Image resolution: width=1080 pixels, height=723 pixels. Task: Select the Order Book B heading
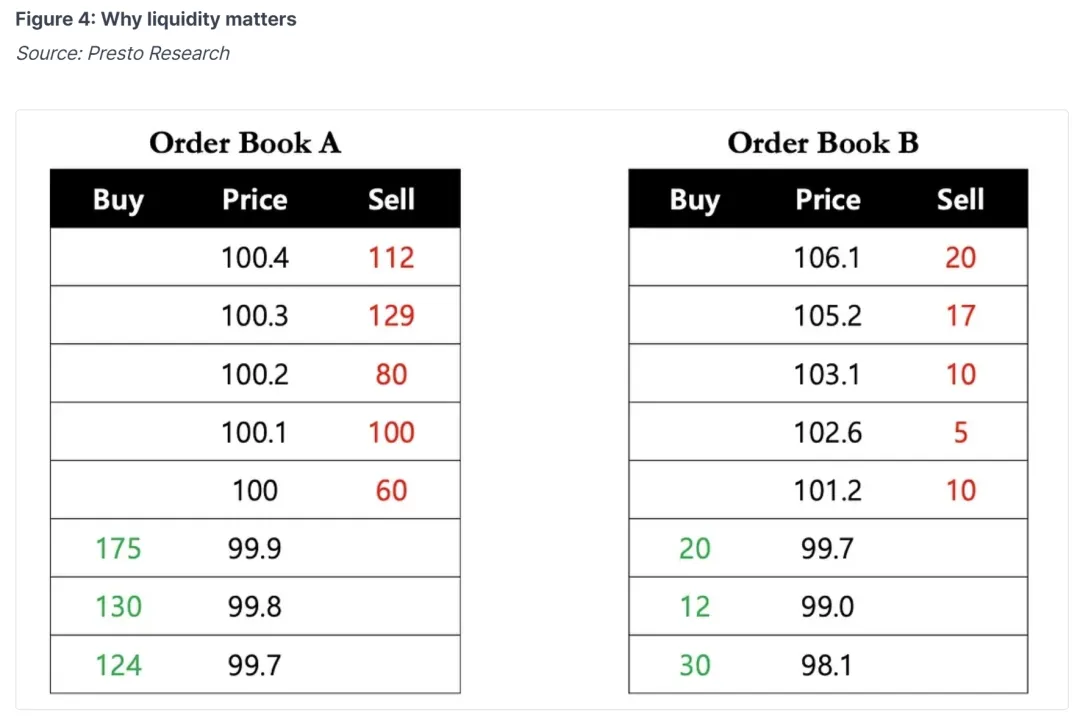(x=823, y=143)
